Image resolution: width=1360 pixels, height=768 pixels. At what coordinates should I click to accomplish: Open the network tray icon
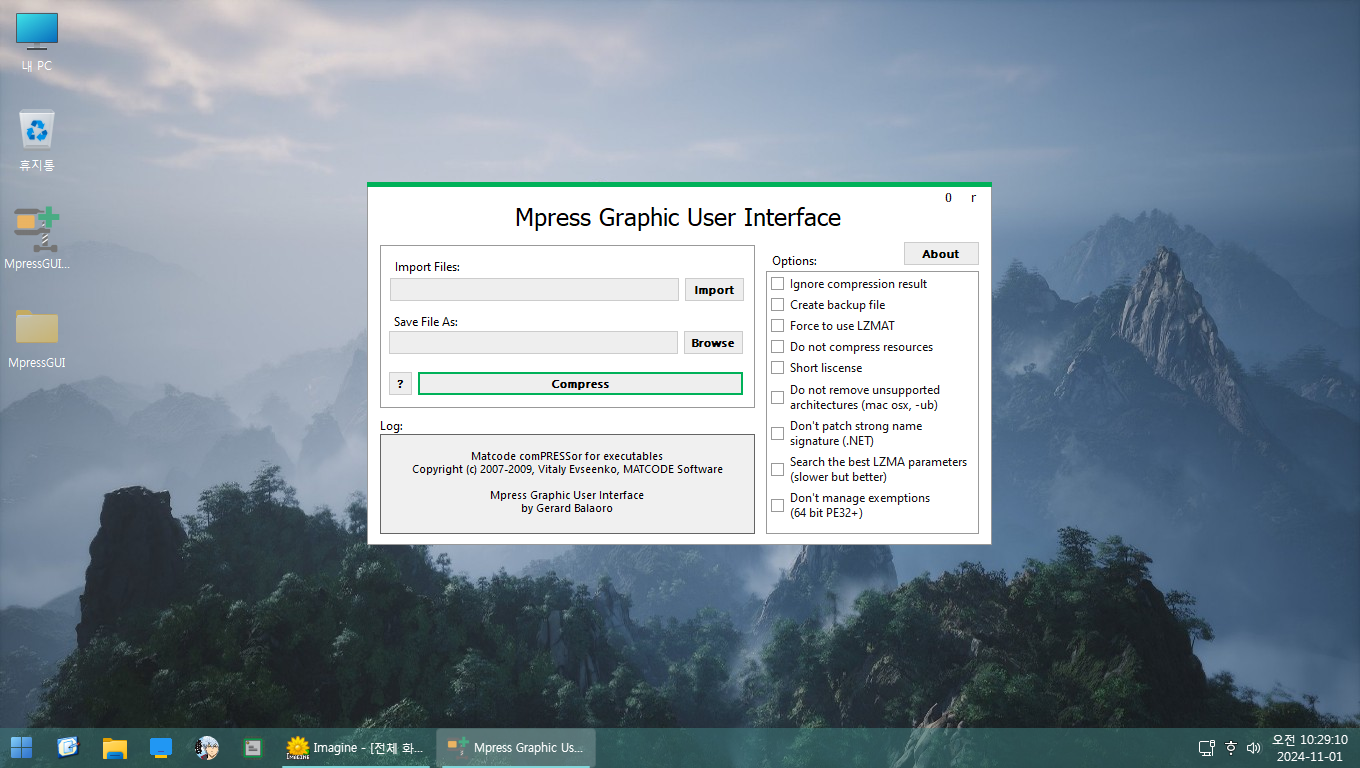(1207, 748)
